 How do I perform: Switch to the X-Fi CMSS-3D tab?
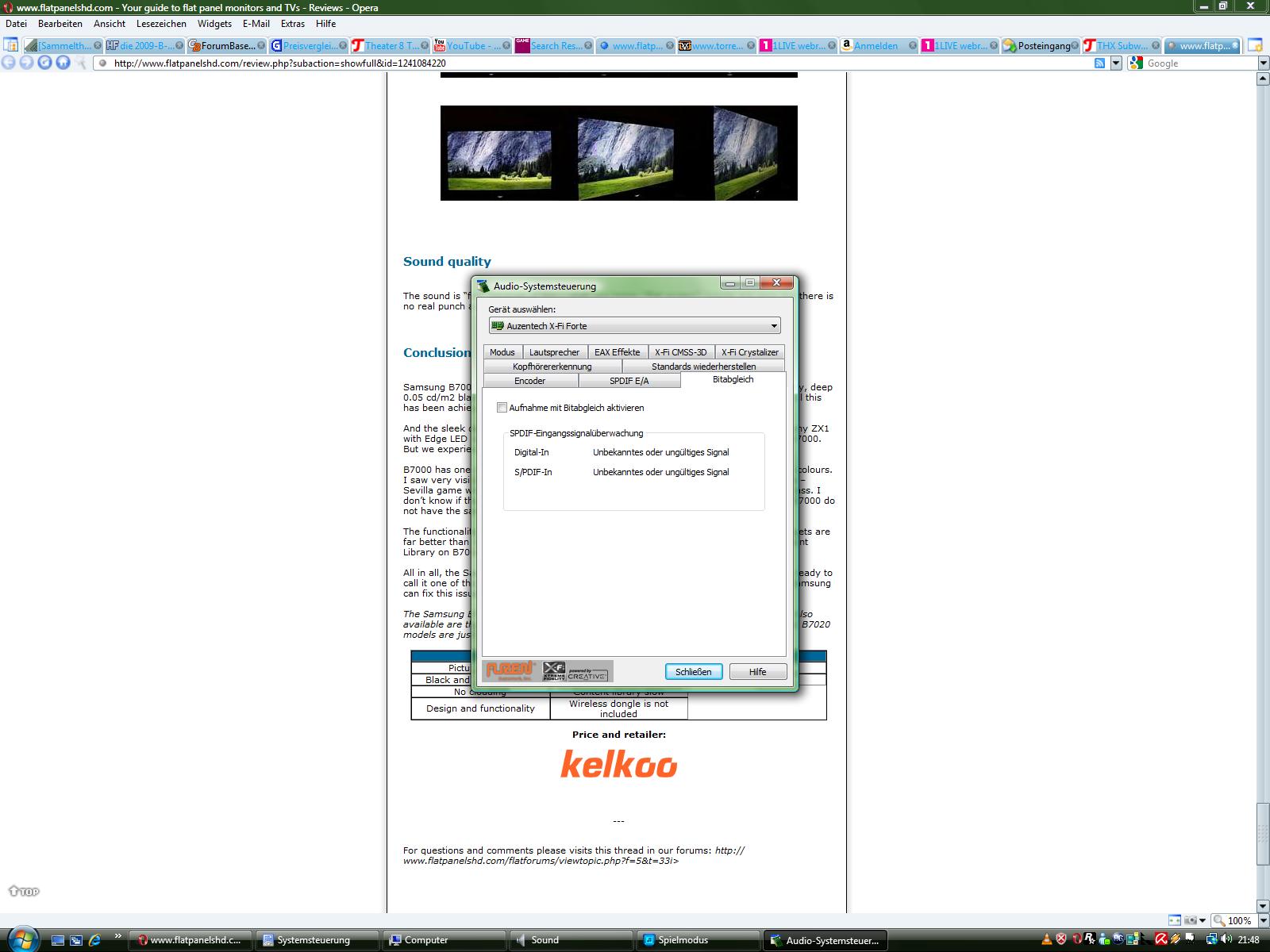680,352
